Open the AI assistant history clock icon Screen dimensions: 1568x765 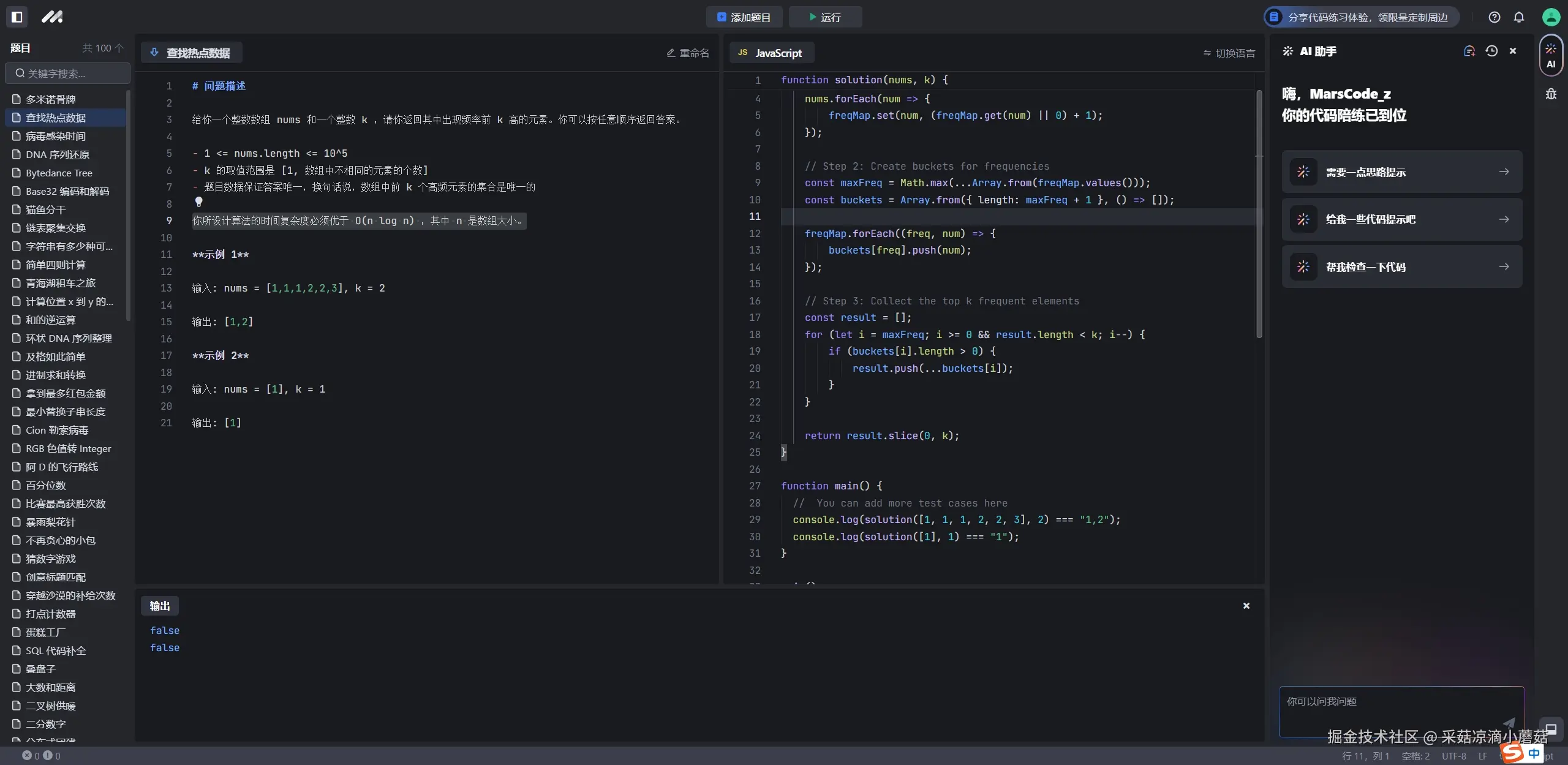(1491, 51)
